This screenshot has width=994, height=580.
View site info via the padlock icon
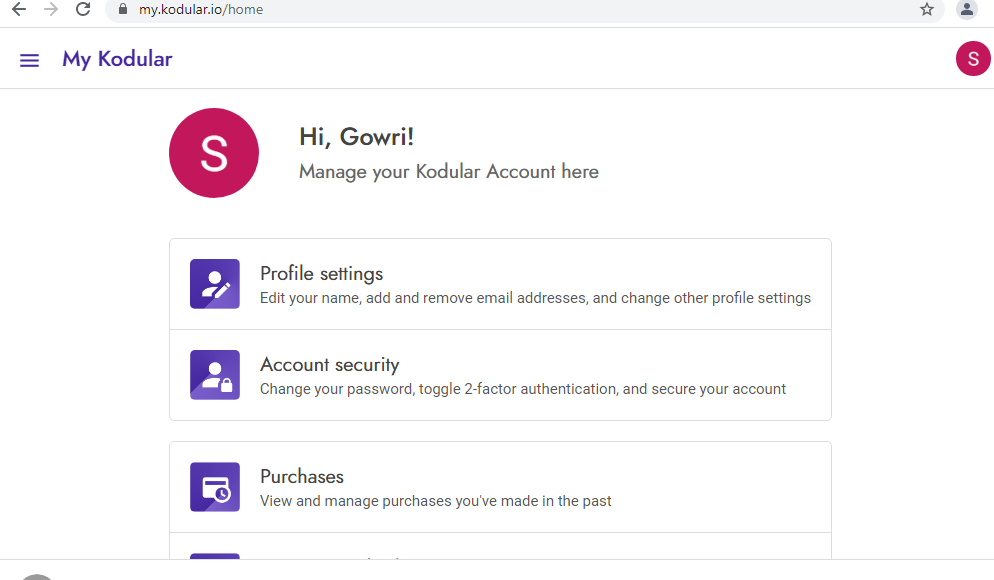[x=123, y=10]
